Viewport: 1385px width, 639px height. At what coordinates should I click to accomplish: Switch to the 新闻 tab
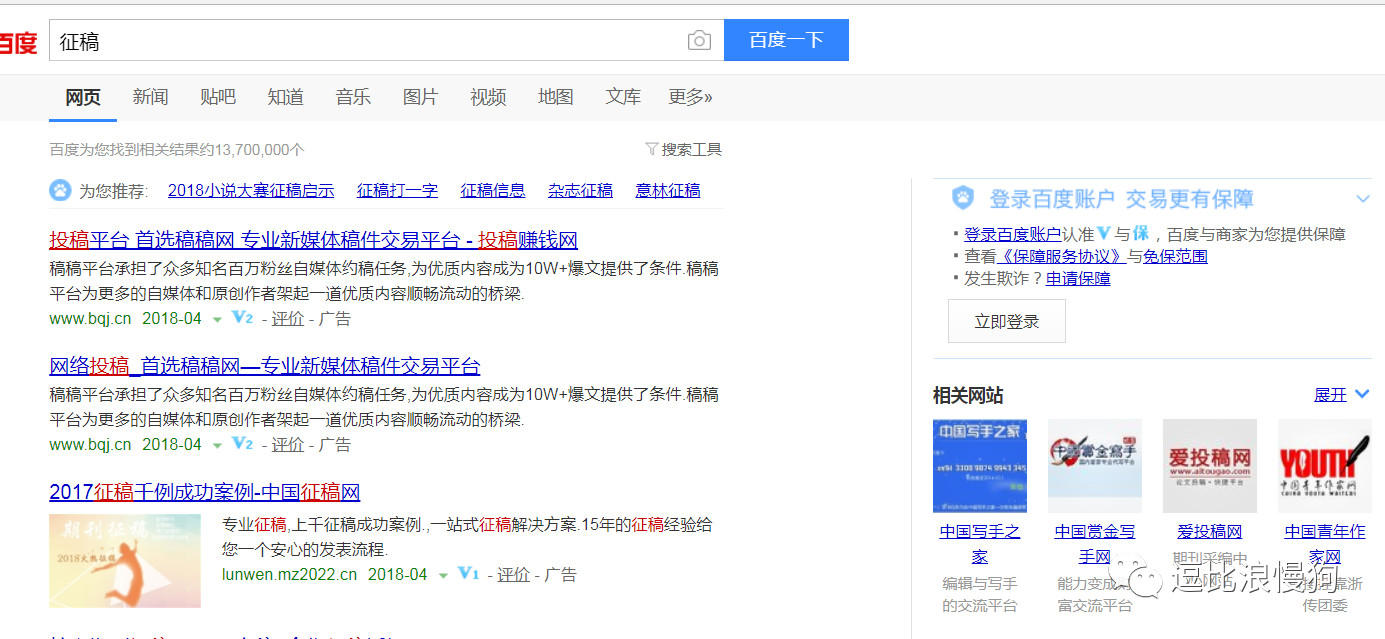pos(150,97)
